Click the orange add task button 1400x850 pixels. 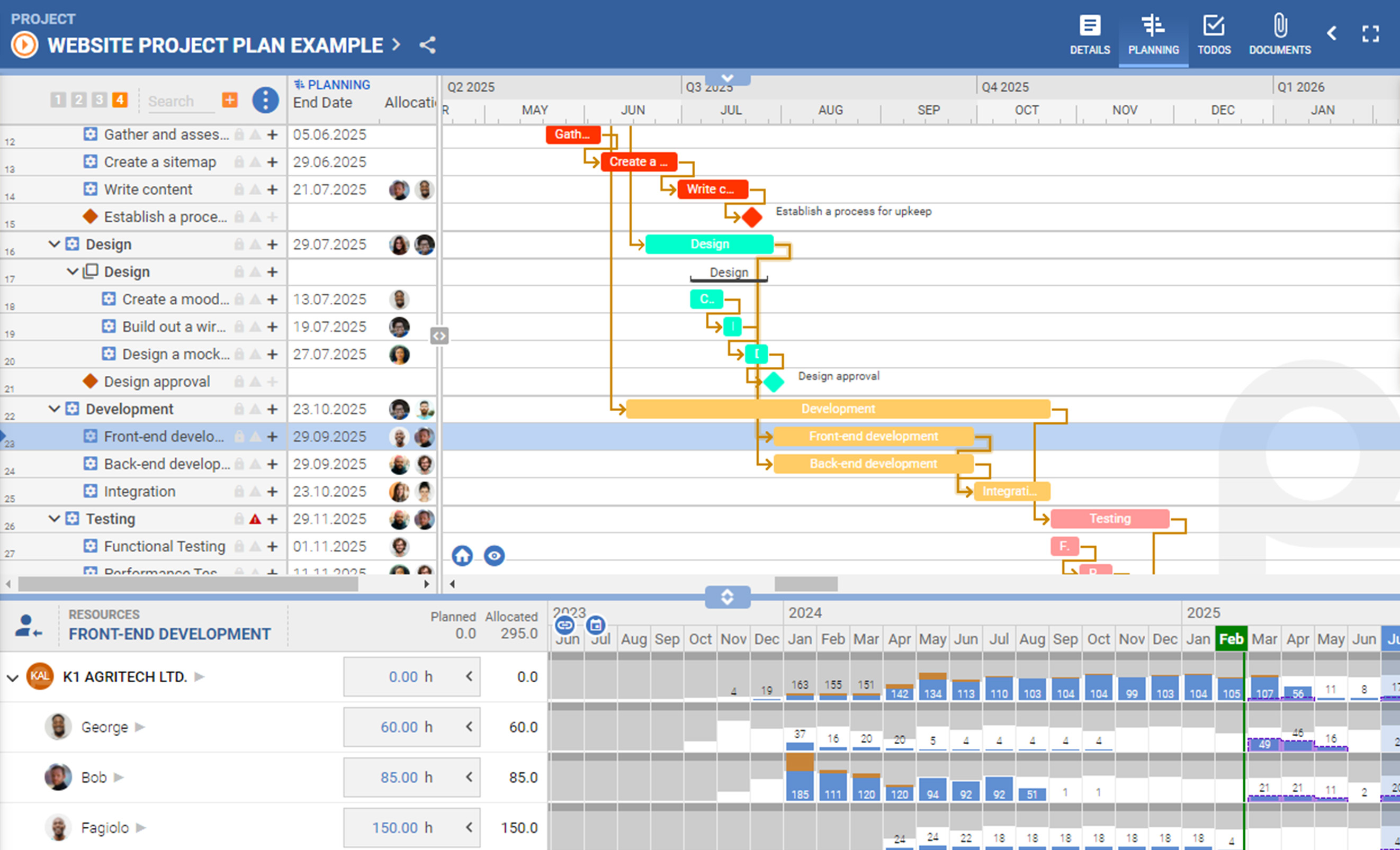pyautogui.click(x=230, y=101)
